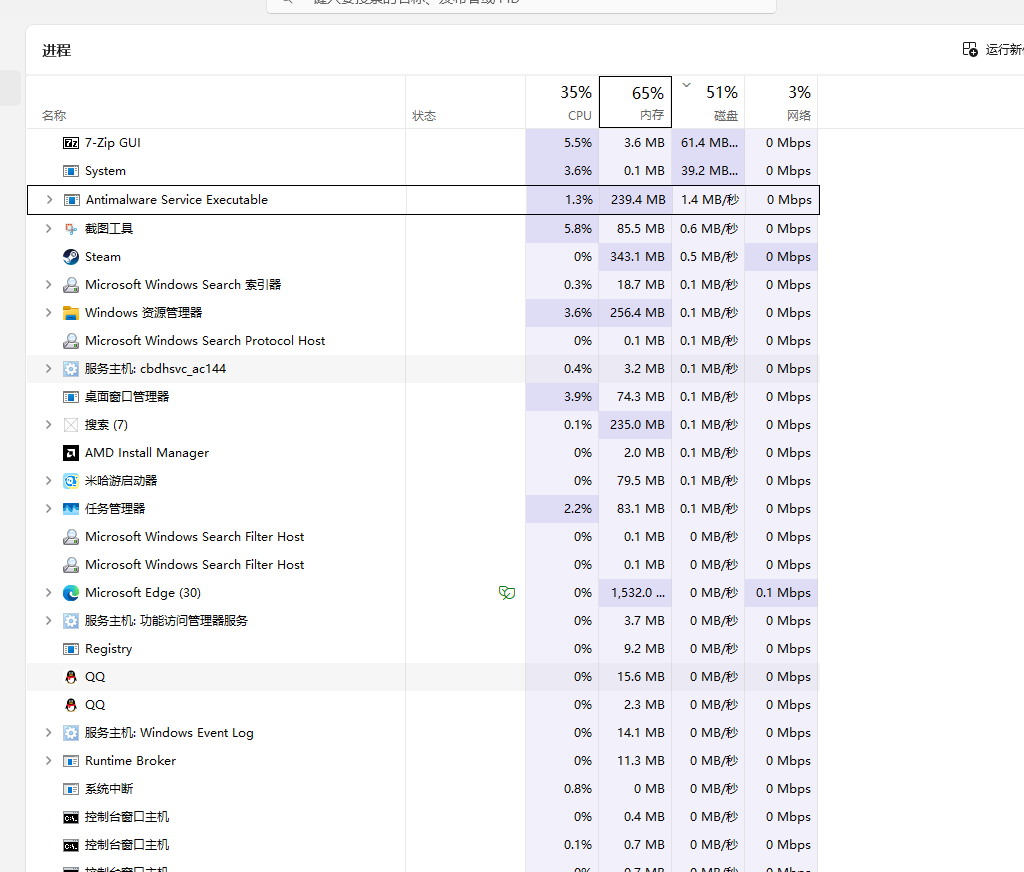The image size is (1024, 872).
Task: Click 7-Zip GUI disk value 61.4 MB
Action: click(x=709, y=142)
